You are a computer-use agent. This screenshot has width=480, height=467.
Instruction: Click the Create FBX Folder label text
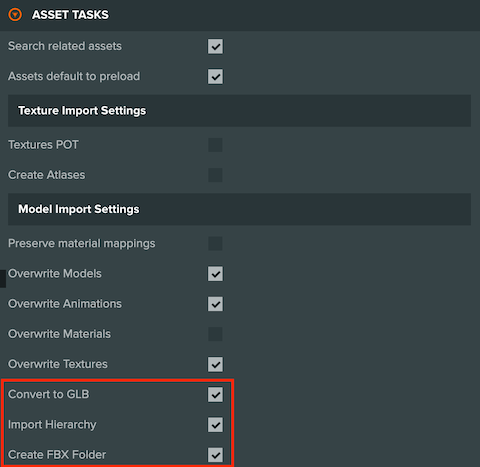pos(57,455)
